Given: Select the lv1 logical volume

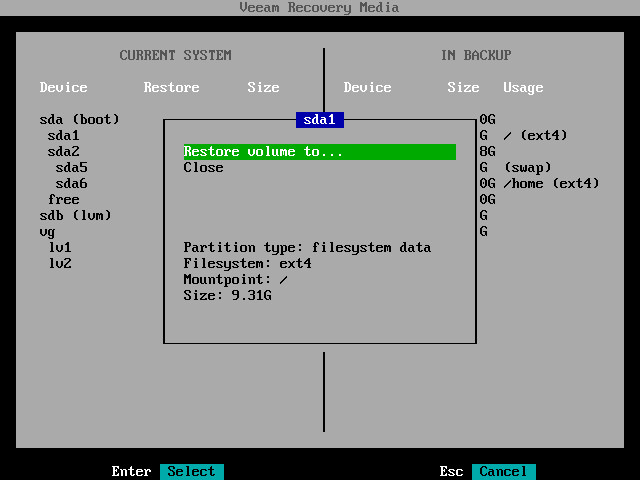Looking at the screenshot, I should tap(60, 247).
